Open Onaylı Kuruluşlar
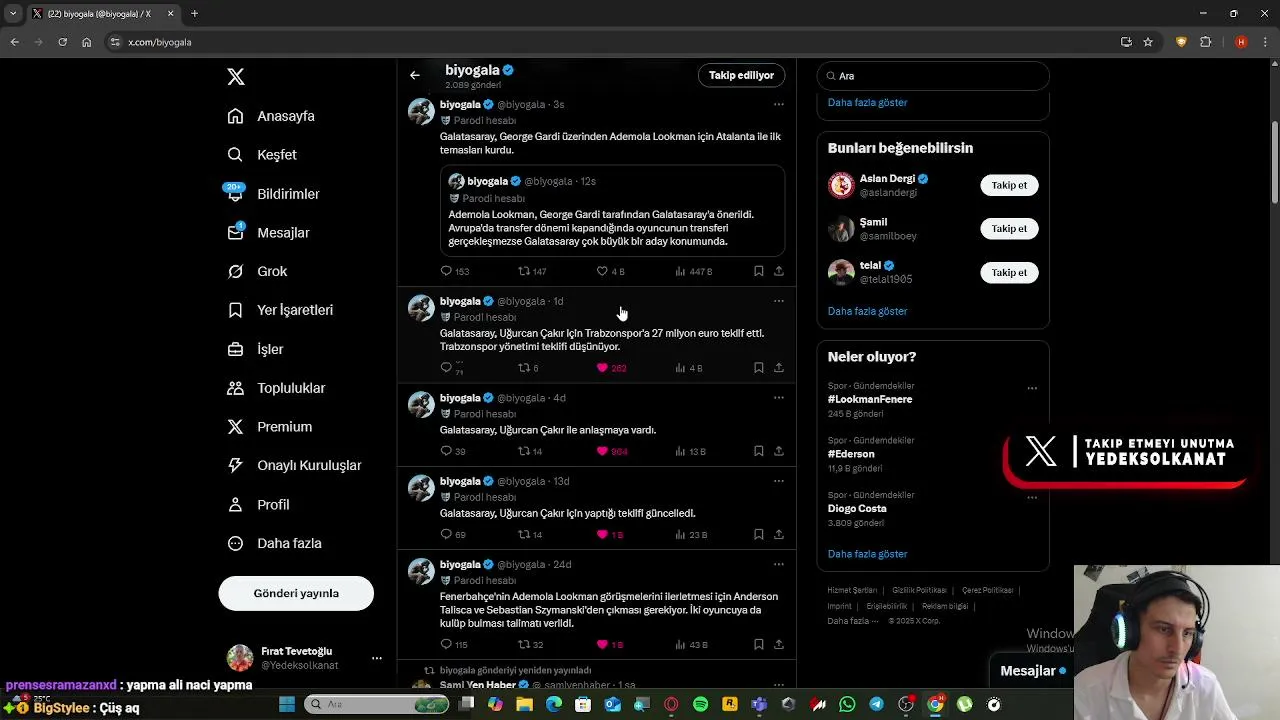 coord(294,466)
